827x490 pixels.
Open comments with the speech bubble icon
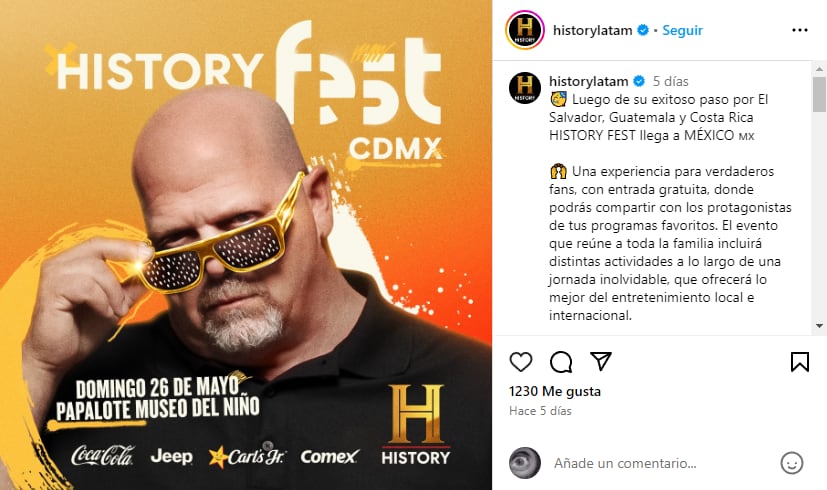[561, 362]
